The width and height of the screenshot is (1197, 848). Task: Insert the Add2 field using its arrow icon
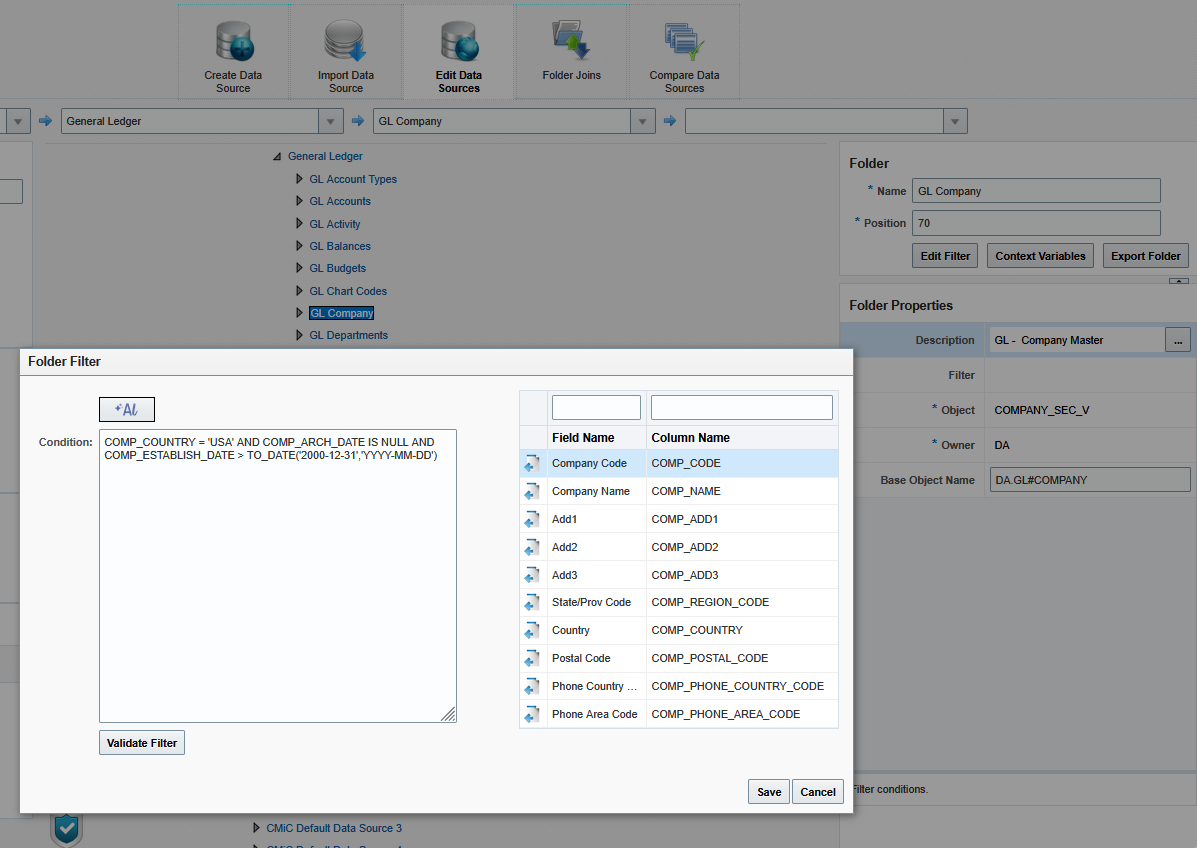tap(532, 547)
